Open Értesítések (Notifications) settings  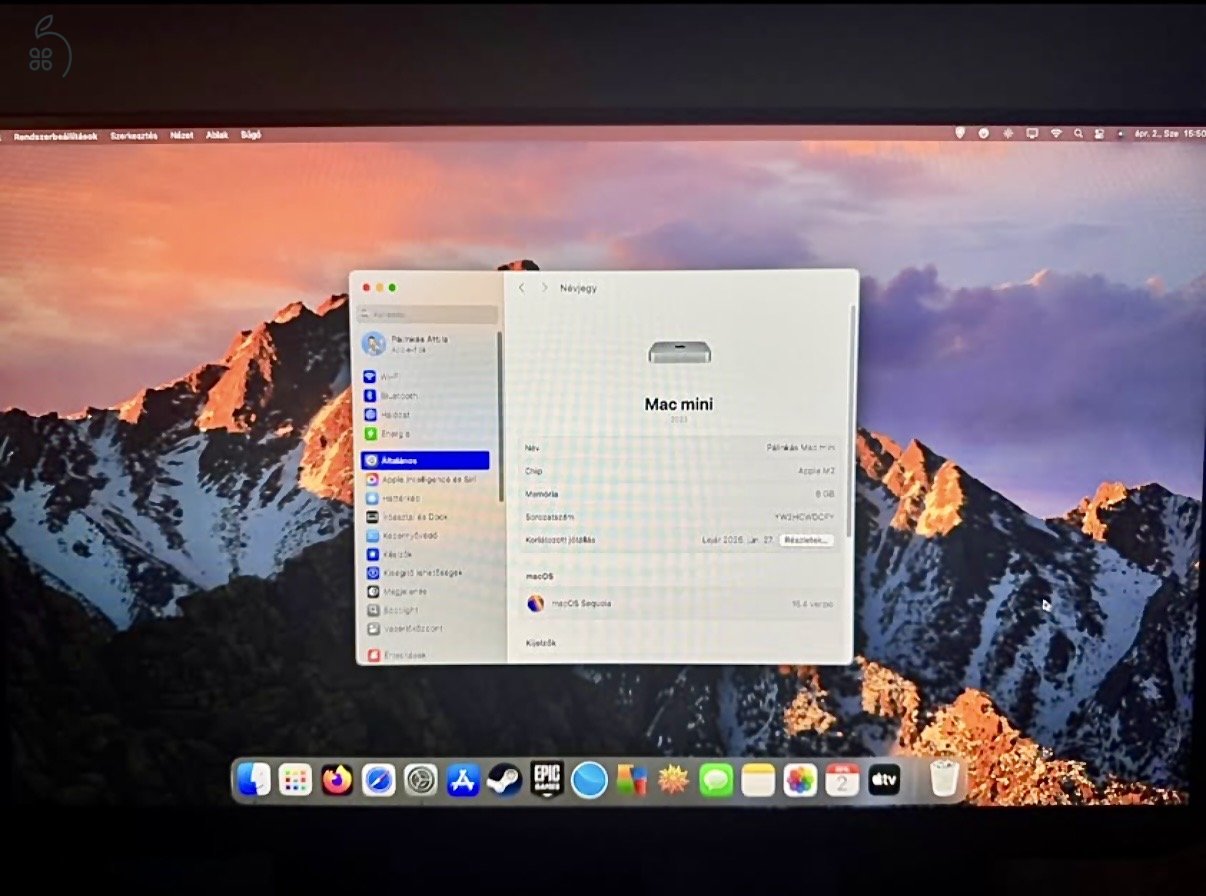[x=426, y=655]
